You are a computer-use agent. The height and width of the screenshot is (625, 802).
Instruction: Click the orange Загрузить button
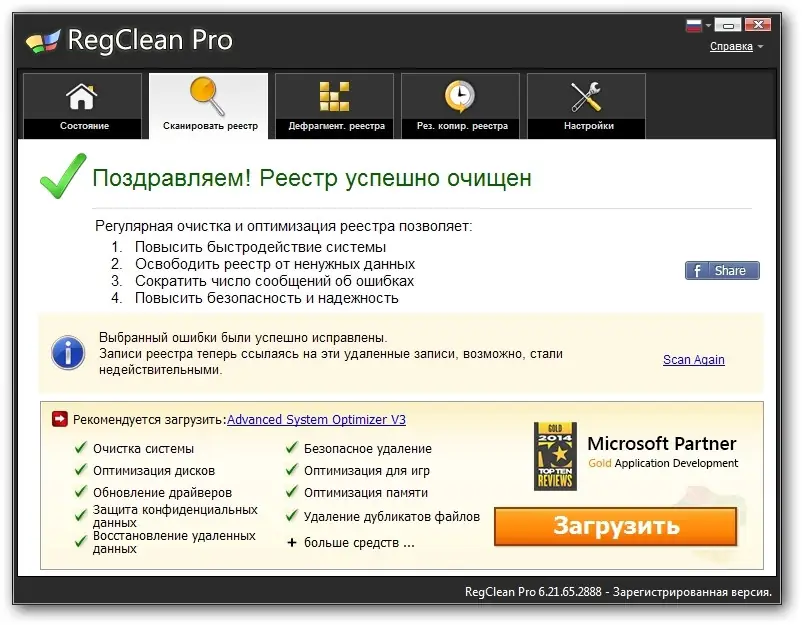[616, 526]
